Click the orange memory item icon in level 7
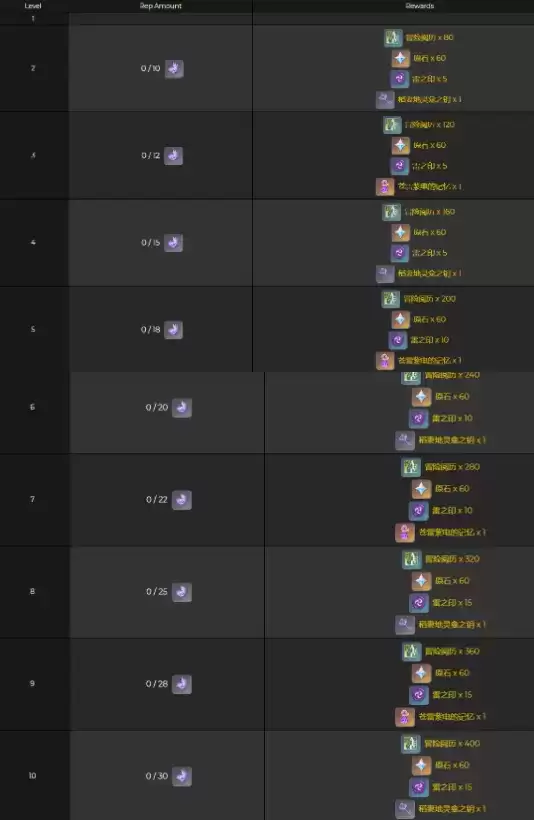Viewport: 534px width, 820px height. coord(405,532)
